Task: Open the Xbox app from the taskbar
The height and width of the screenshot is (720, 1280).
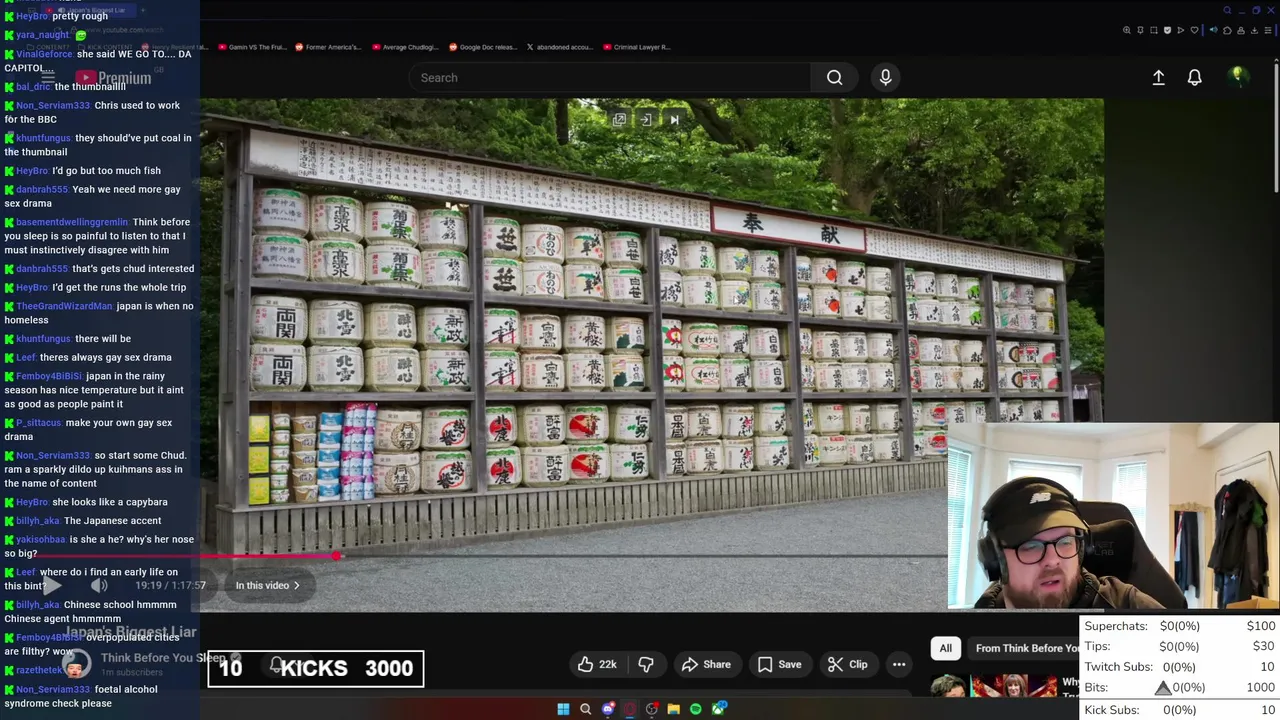Action: pos(718,709)
